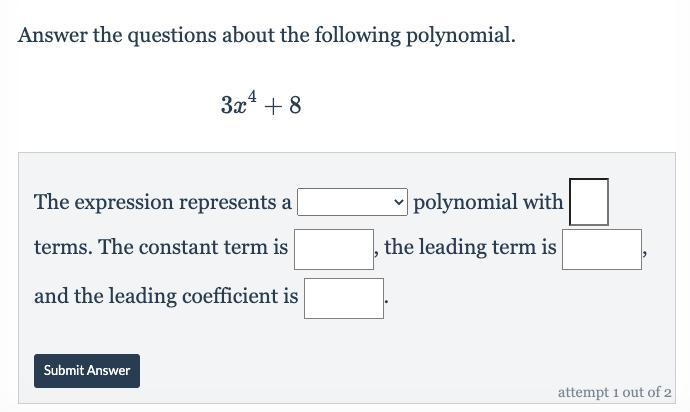This screenshot has width=690, height=412.
Task: Click "polynomial." at the heading's end
Action: click(x=465, y=36)
